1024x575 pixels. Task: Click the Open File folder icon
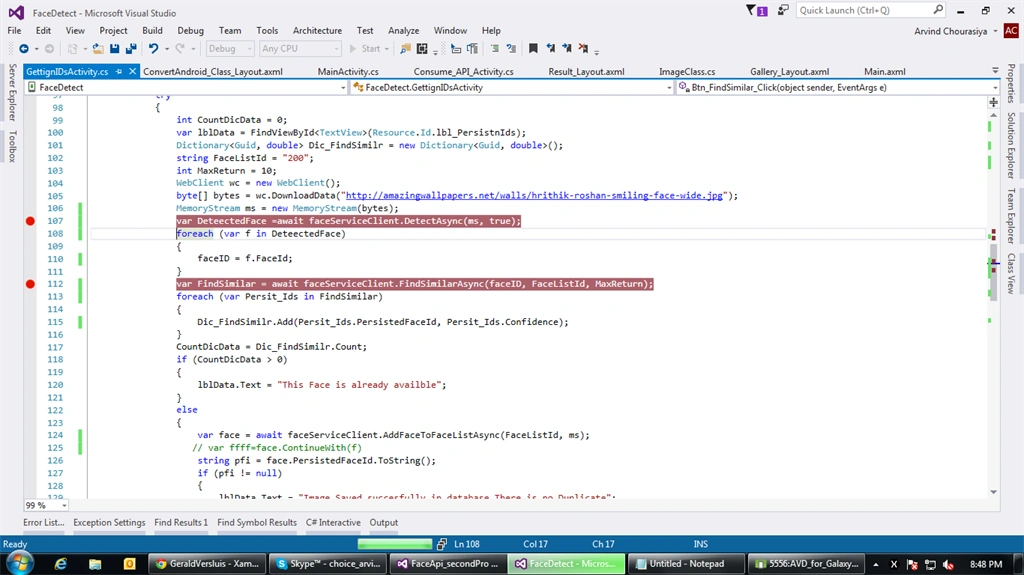tap(97, 48)
